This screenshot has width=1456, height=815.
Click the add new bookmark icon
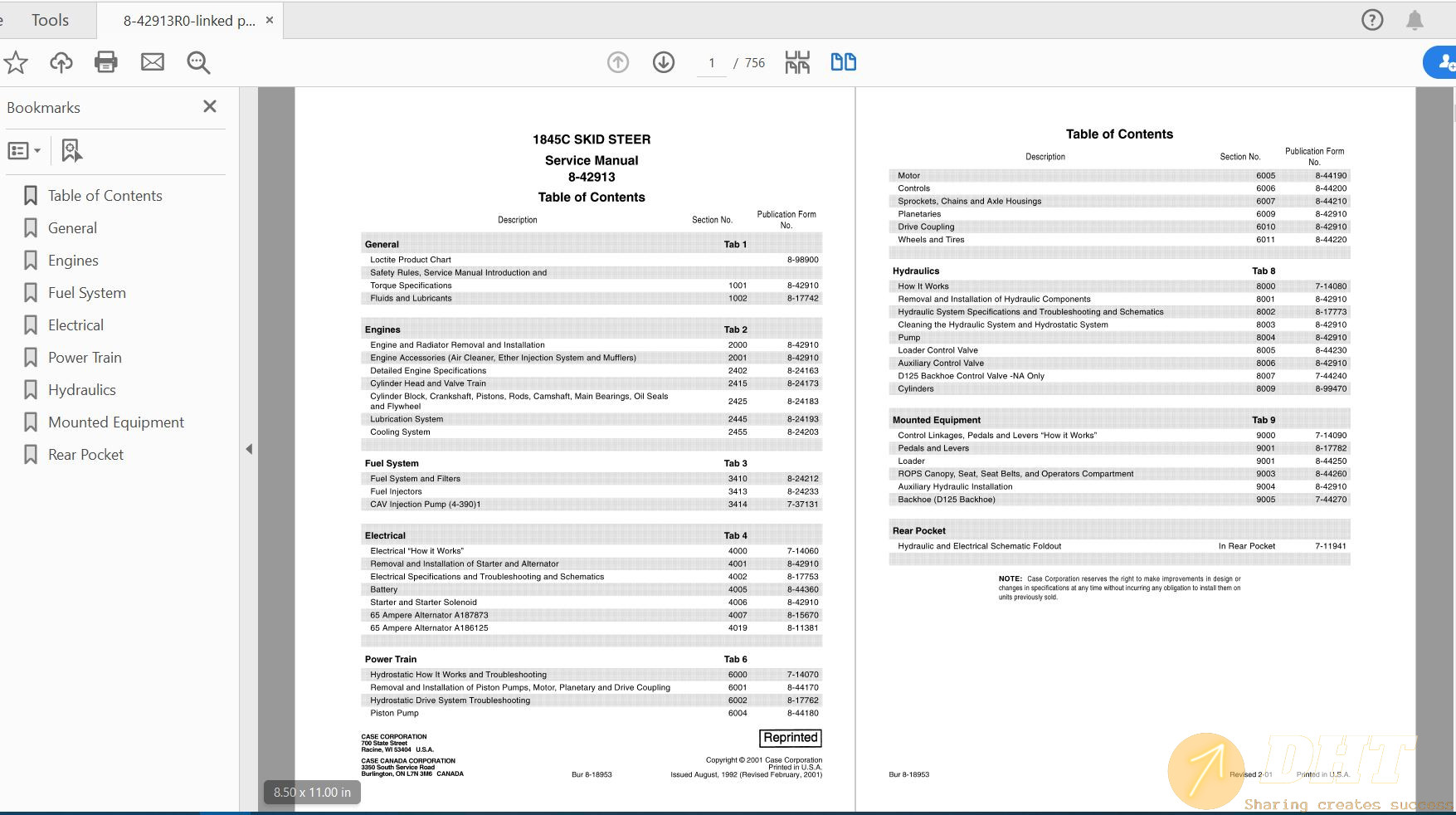[x=72, y=150]
